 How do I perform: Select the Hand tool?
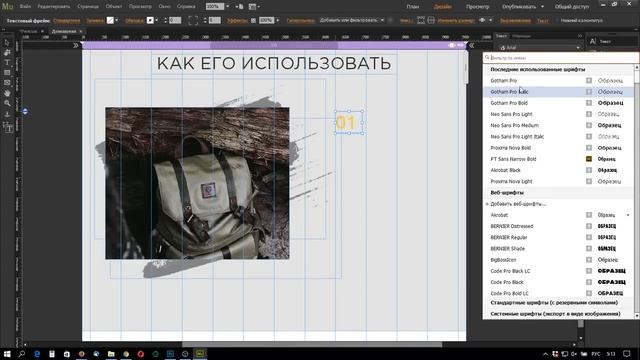pos(7,93)
